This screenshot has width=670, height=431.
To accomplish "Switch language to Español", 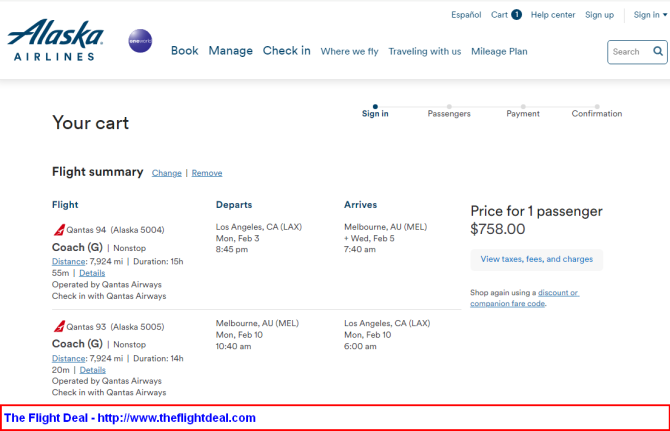I will click(466, 15).
